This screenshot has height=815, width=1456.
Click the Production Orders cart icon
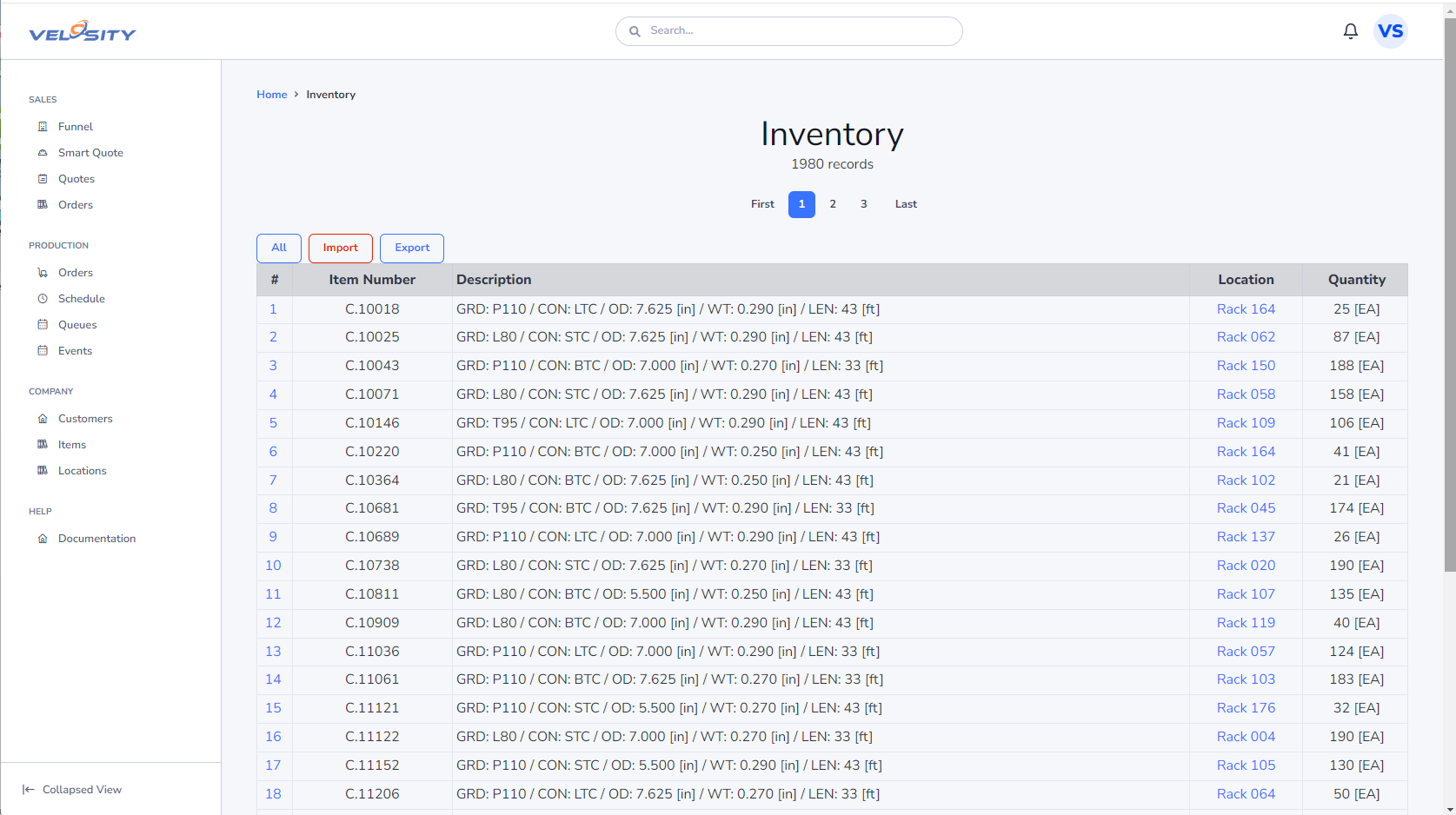click(43, 273)
